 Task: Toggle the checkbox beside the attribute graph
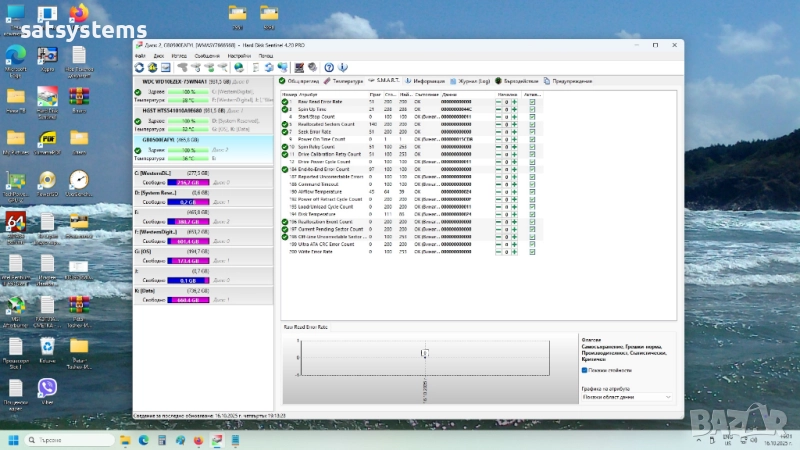585,369
